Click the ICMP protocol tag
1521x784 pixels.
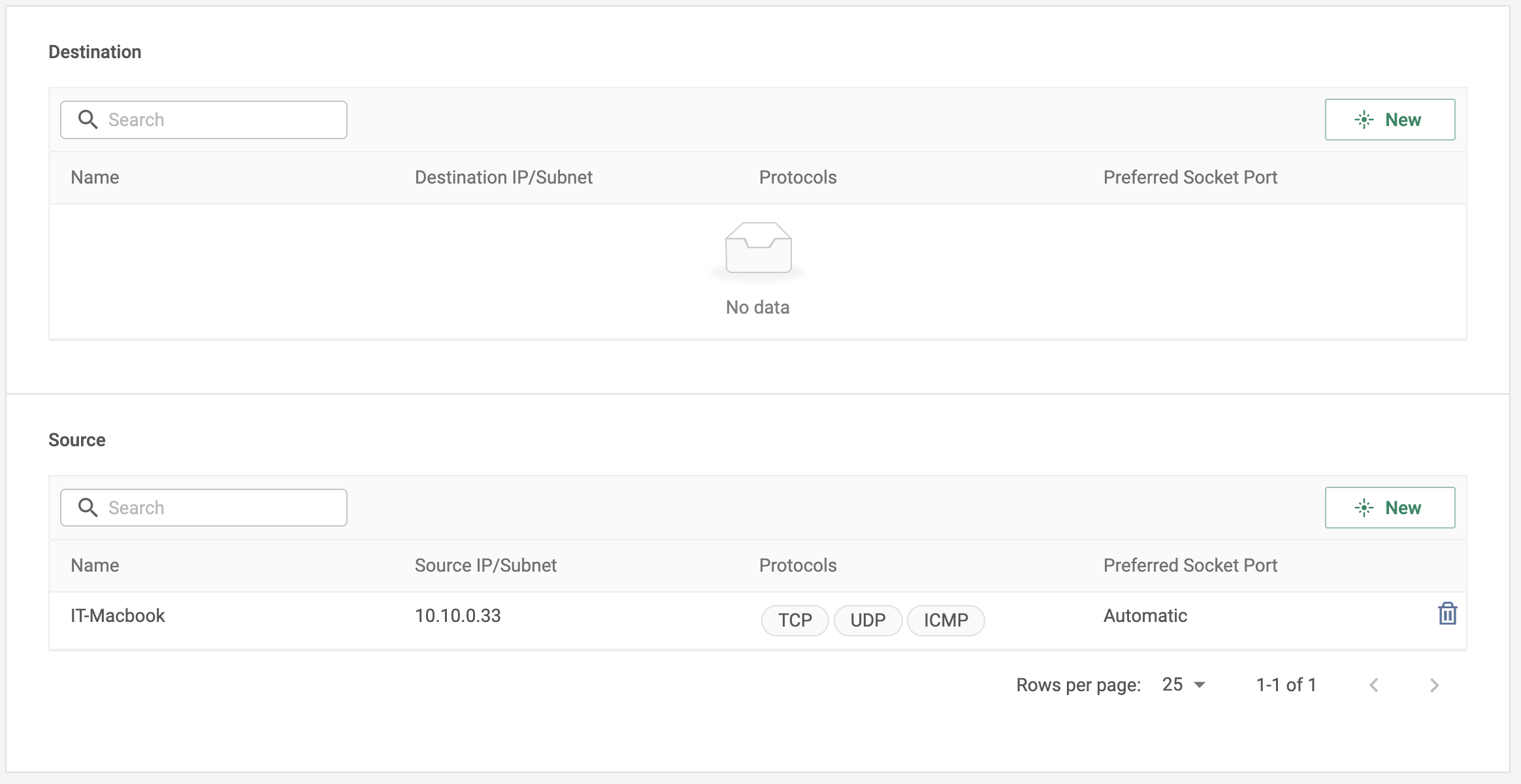945,620
